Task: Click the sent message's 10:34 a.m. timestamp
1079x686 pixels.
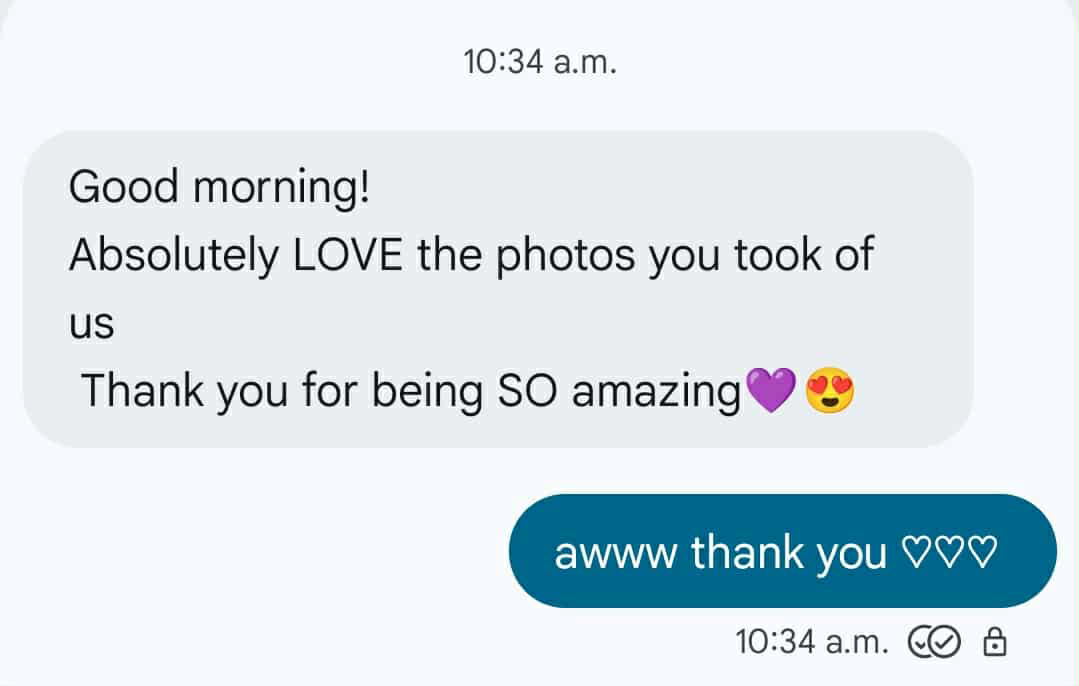Action: click(811, 642)
